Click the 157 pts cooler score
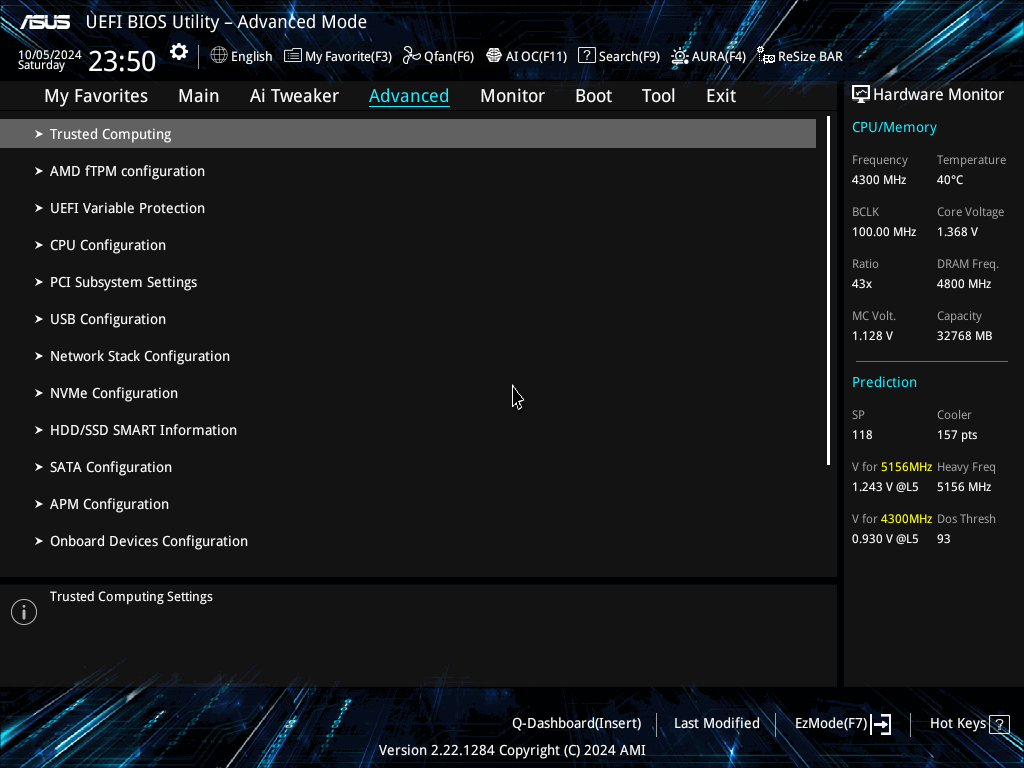 [x=957, y=435]
